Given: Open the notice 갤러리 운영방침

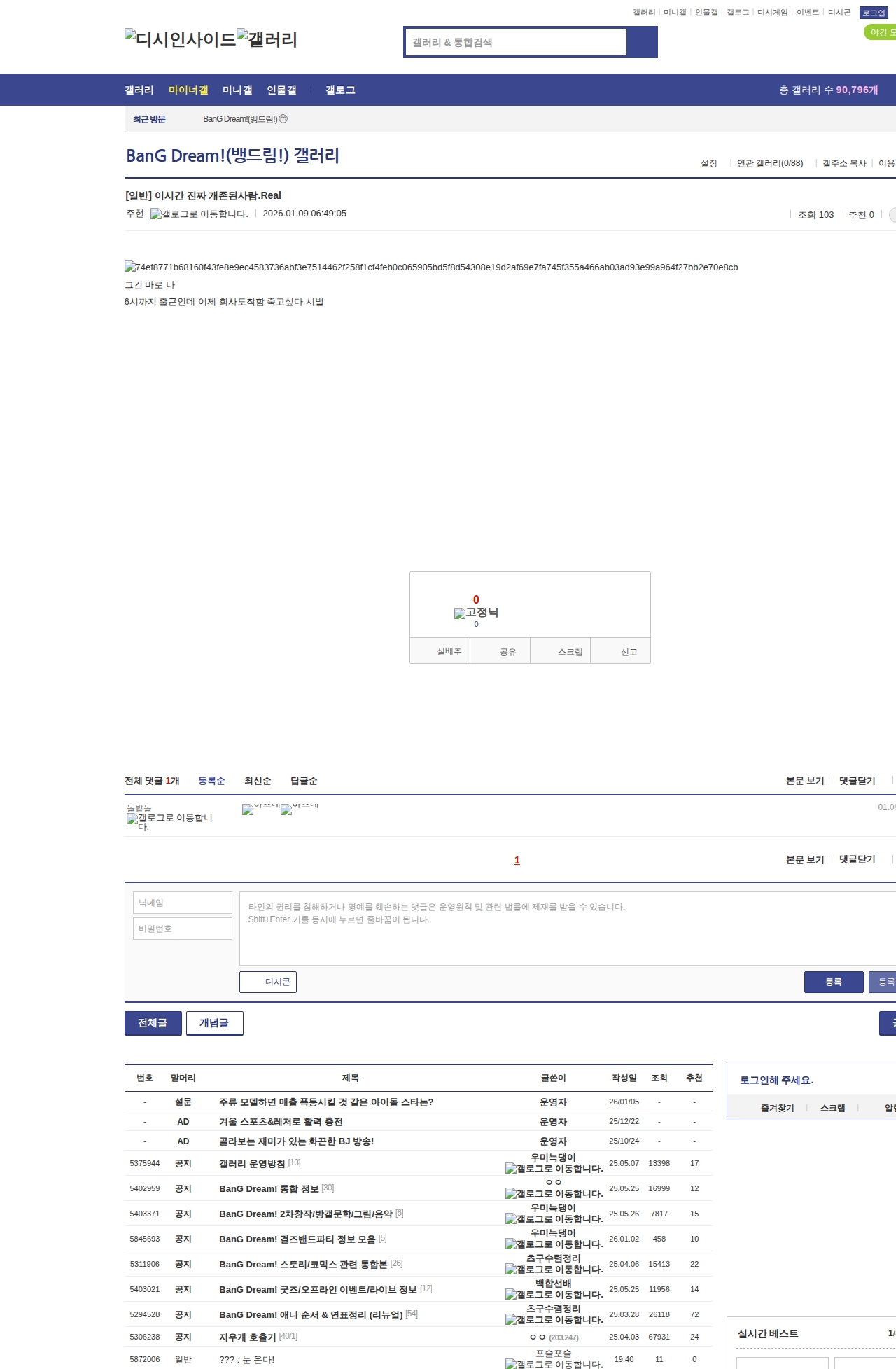Looking at the screenshot, I should pos(252,1163).
